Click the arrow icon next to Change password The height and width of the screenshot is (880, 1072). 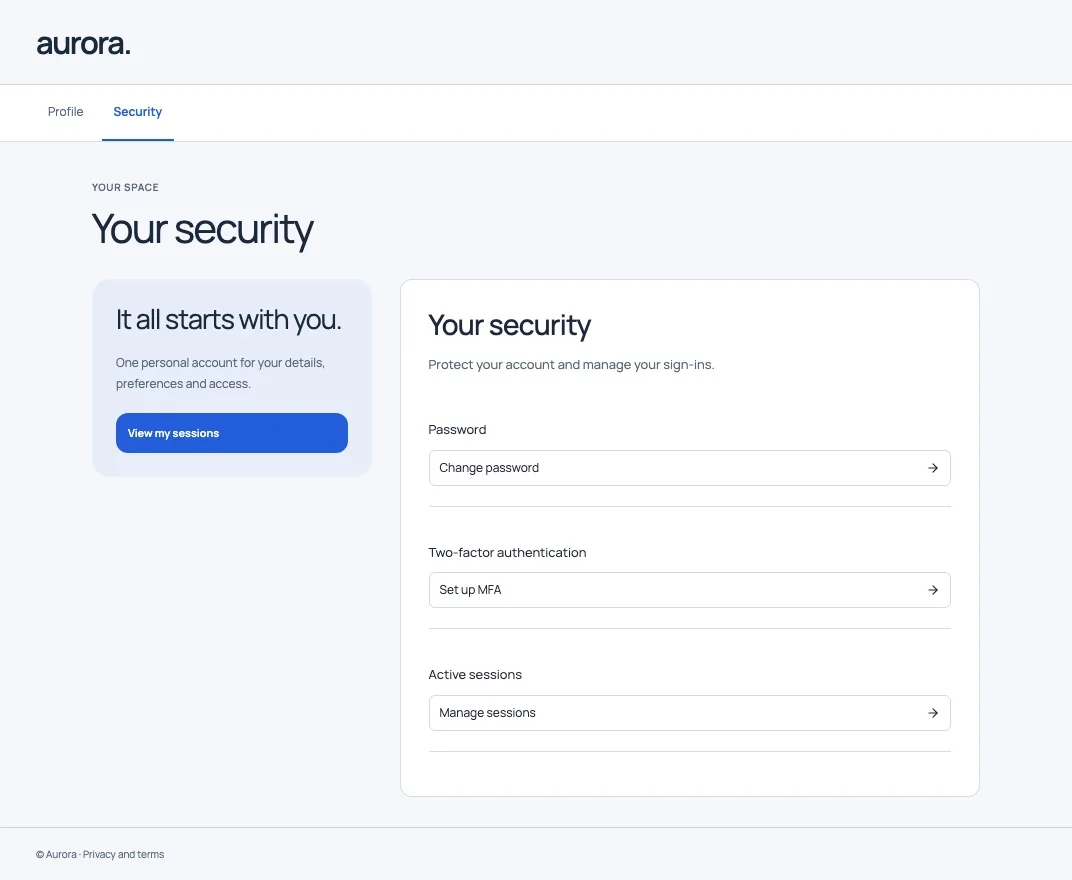933,468
